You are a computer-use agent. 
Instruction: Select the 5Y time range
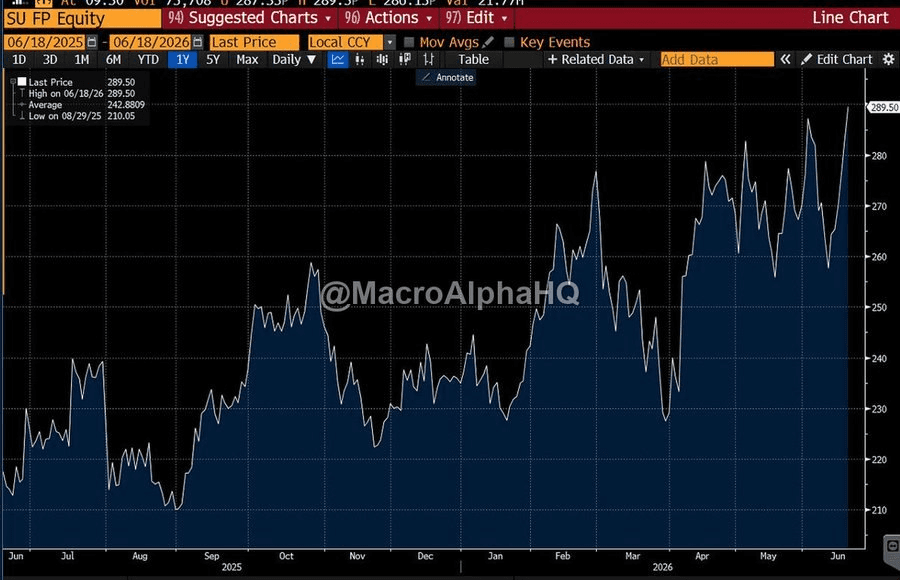click(213, 59)
